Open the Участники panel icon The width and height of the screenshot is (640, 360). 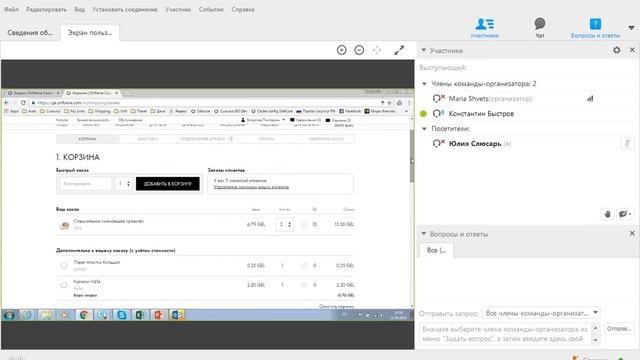pos(484,28)
